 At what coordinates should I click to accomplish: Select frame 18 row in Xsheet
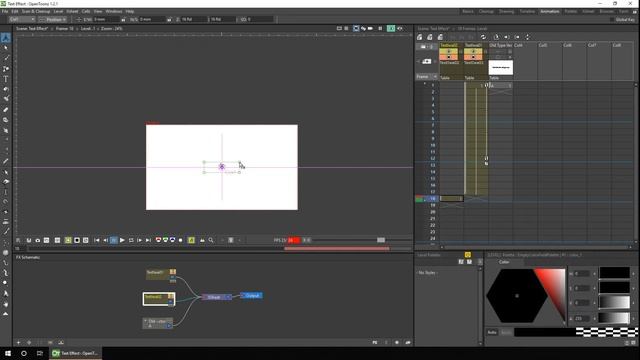[x=433, y=198]
